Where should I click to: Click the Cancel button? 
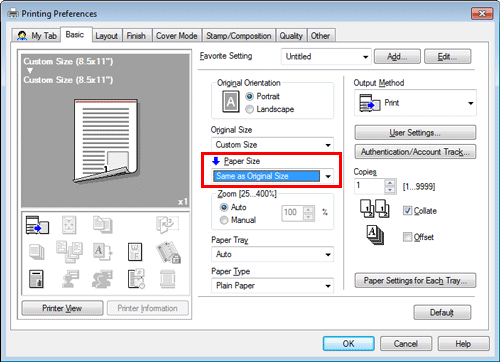[x=406, y=344]
